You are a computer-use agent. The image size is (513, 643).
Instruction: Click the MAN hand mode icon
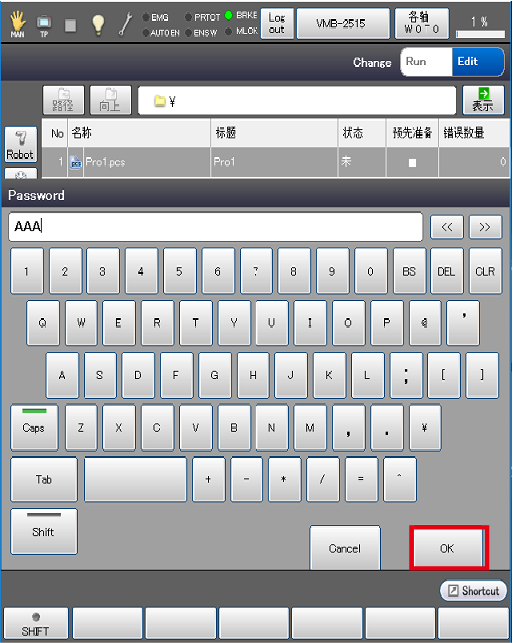[x=18, y=24]
